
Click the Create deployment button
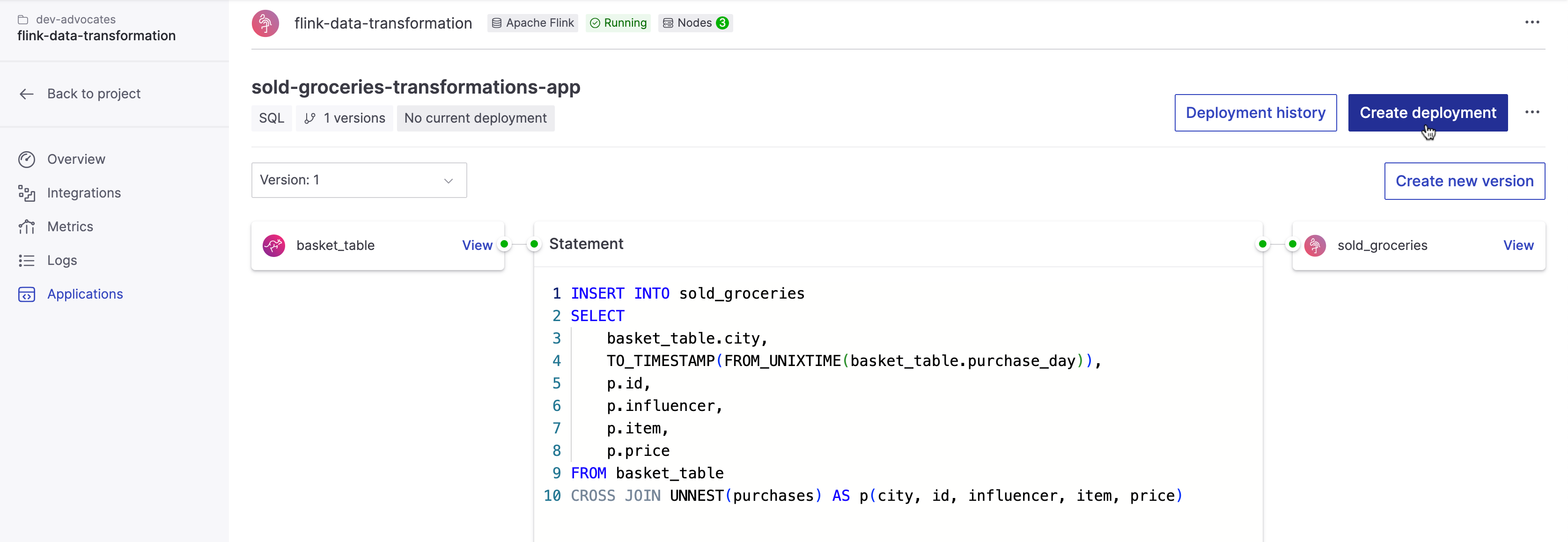click(1428, 112)
